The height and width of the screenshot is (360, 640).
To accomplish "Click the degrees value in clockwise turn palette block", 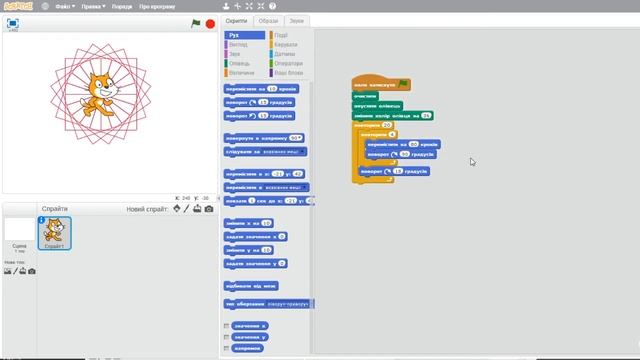I will pos(263,102).
